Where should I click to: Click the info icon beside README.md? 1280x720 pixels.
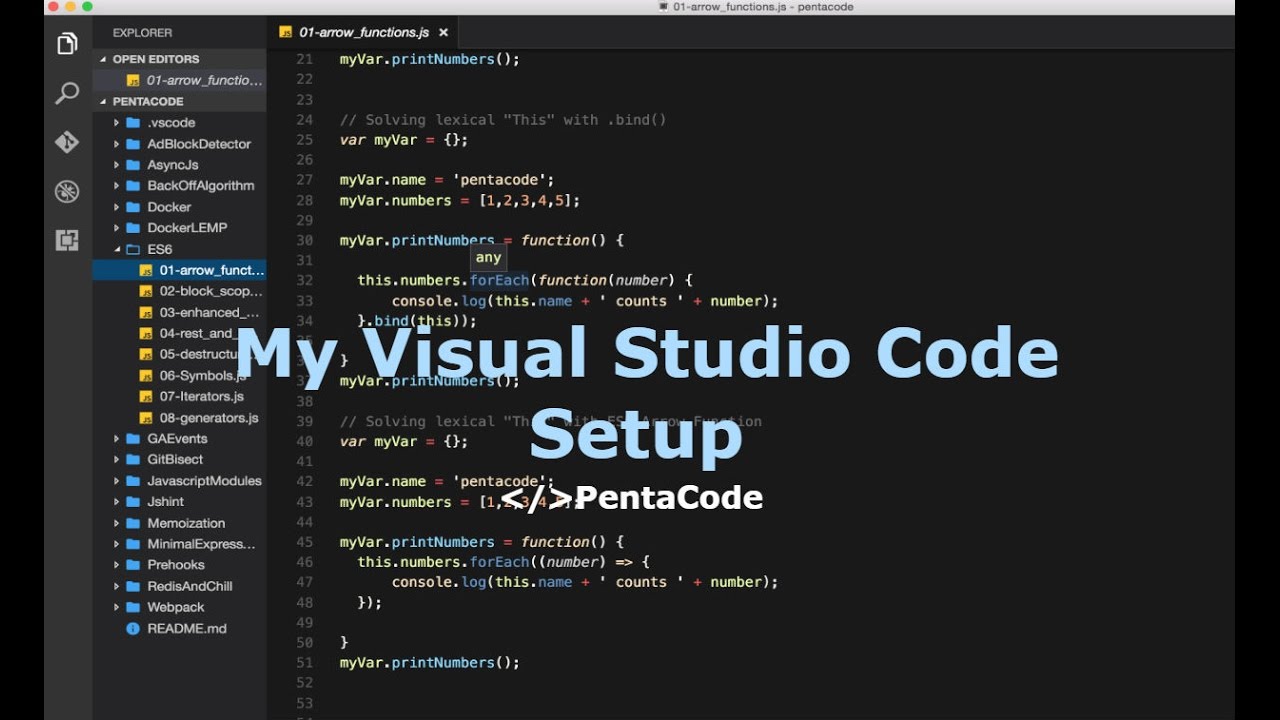coord(133,629)
